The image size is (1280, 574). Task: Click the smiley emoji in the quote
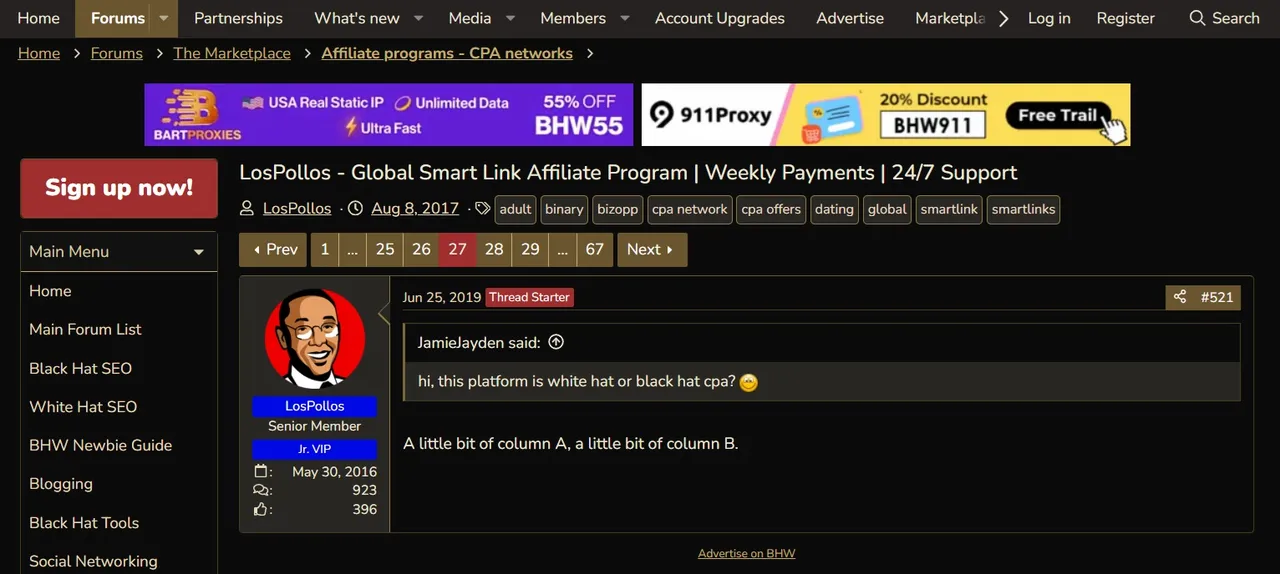pos(748,382)
